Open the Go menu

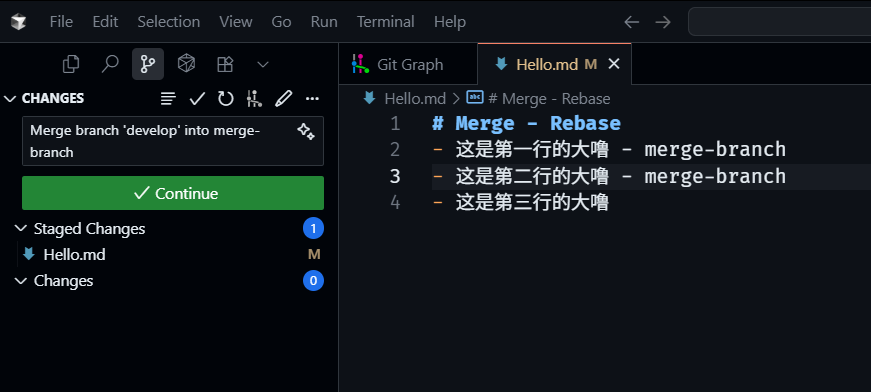coord(281,22)
